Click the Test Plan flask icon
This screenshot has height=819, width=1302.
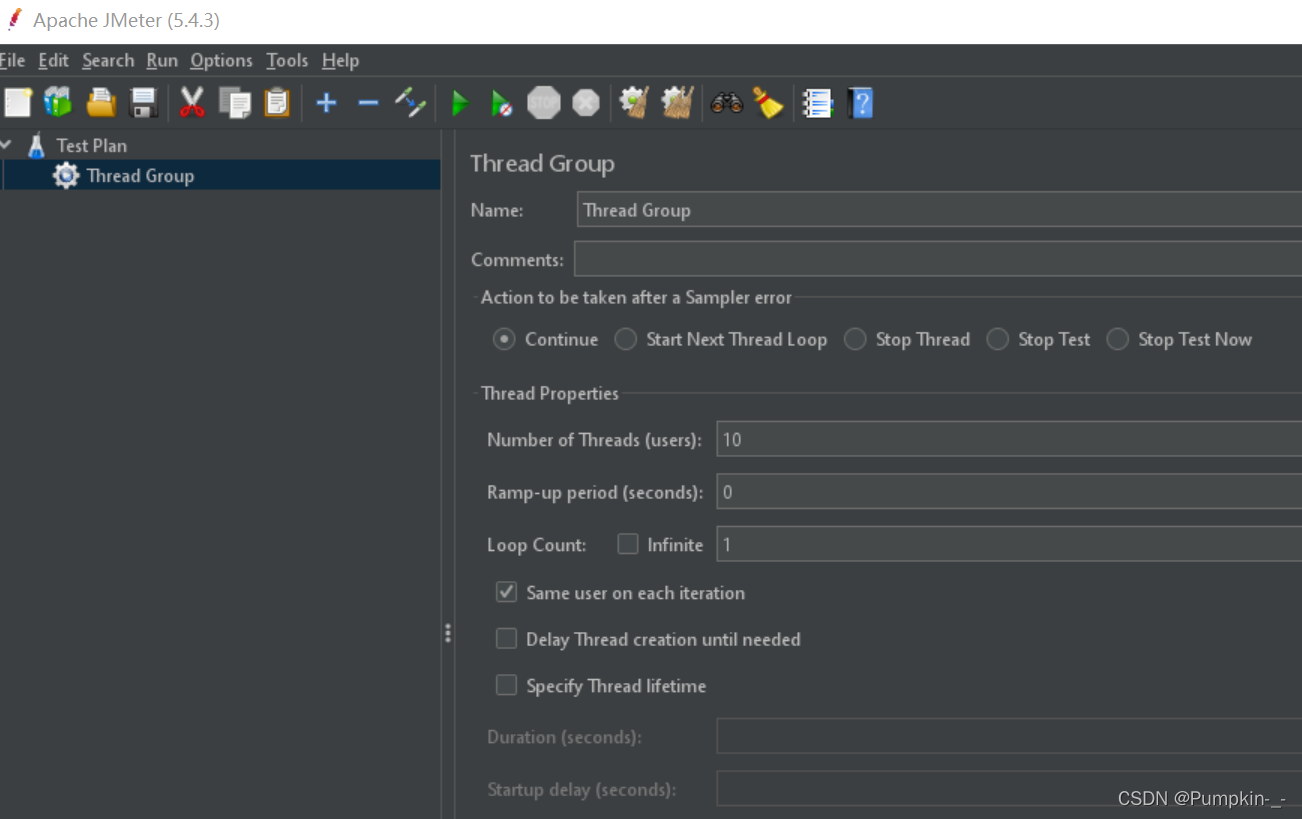[x=36, y=145]
